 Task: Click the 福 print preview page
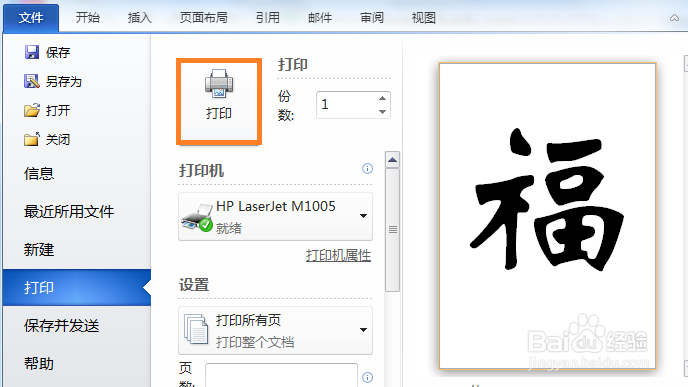click(547, 216)
